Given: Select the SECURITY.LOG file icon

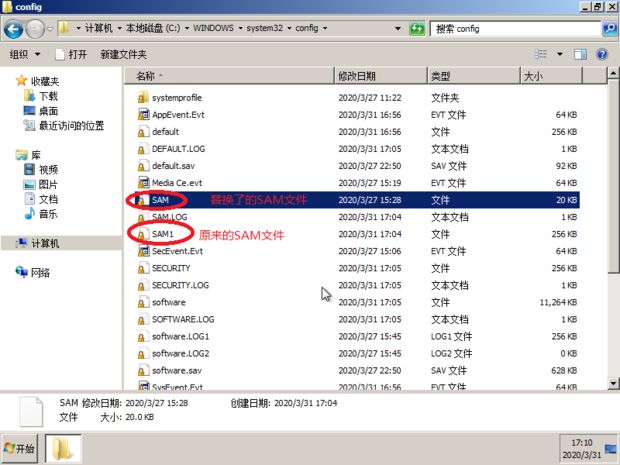Looking at the screenshot, I should (x=143, y=285).
